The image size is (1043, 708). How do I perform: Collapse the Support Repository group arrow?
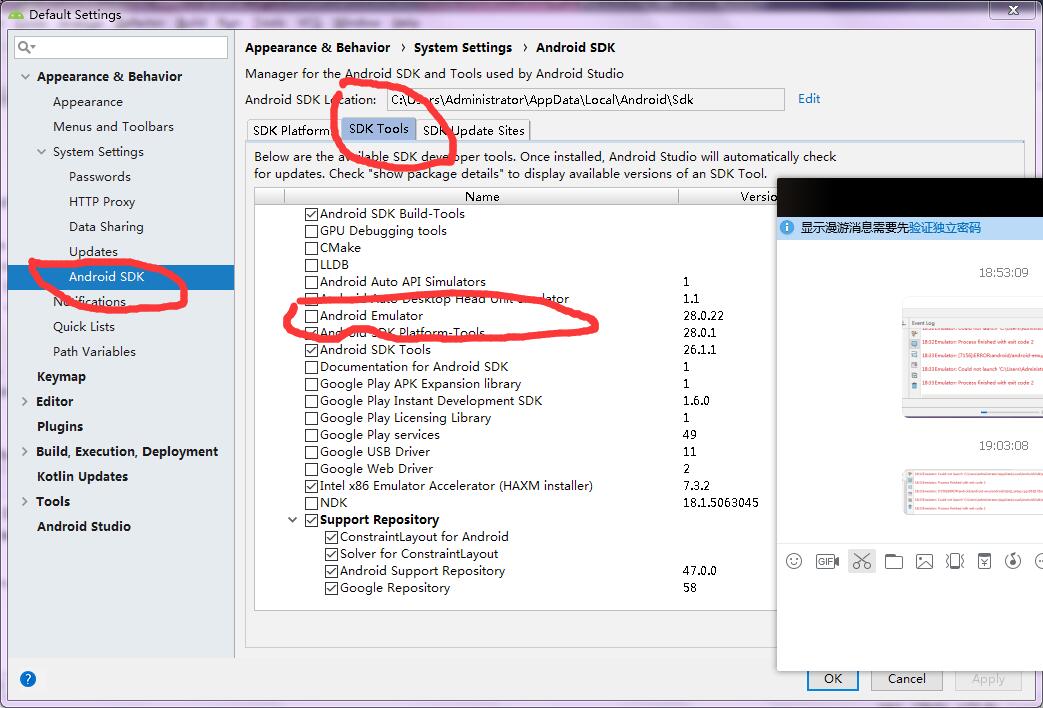tap(292, 520)
